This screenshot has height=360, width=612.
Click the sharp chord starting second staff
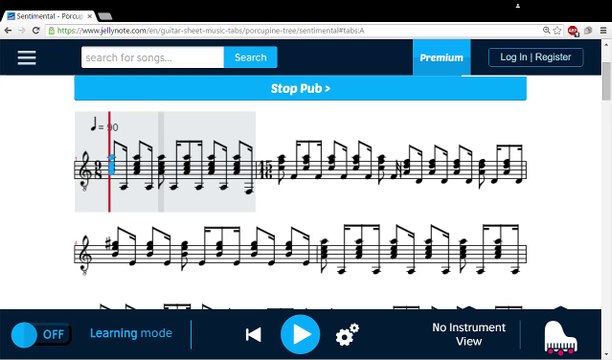(x=114, y=250)
